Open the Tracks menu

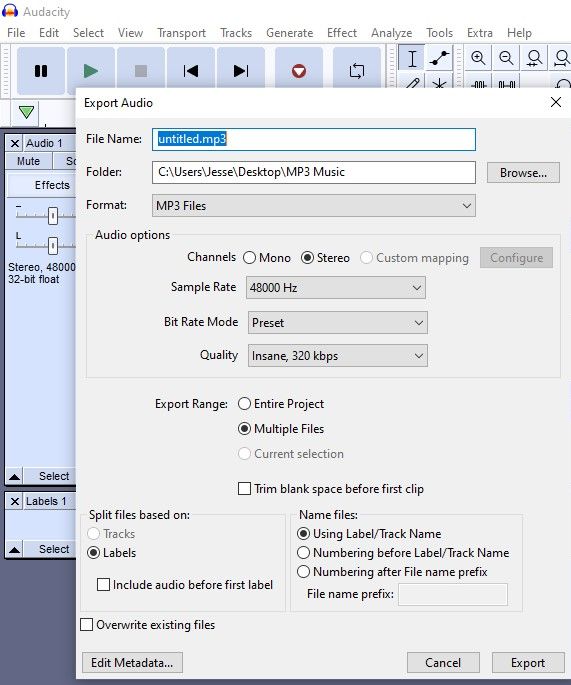coord(236,33)
